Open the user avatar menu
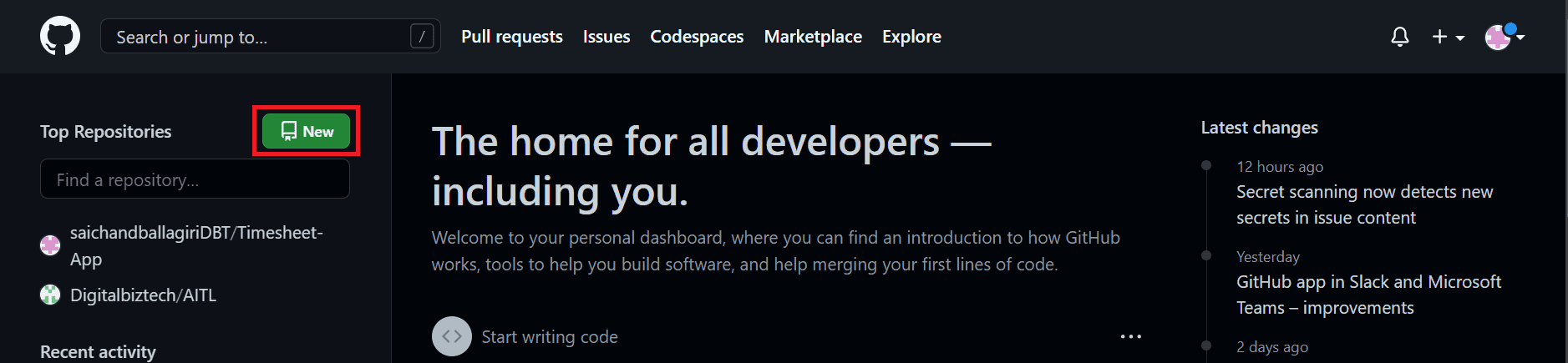This screenshot has height=363, width=1568. pos(1504,37)
